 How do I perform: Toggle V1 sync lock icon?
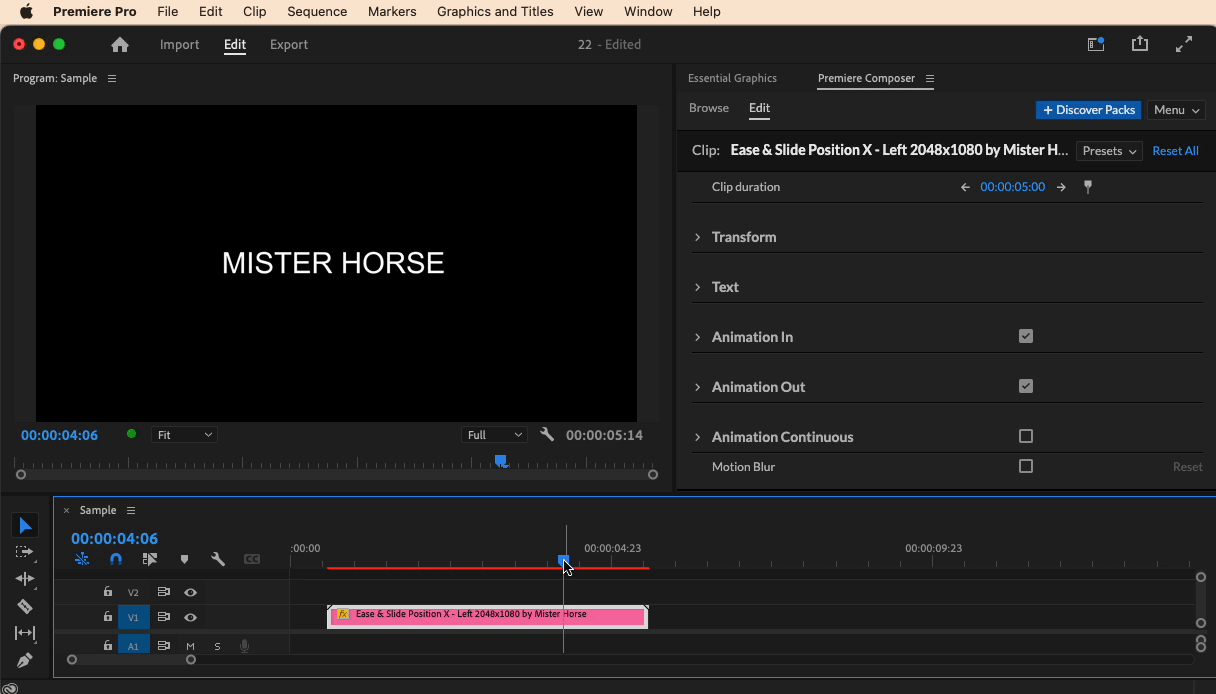pyautogui.click(x=164, y=618)
